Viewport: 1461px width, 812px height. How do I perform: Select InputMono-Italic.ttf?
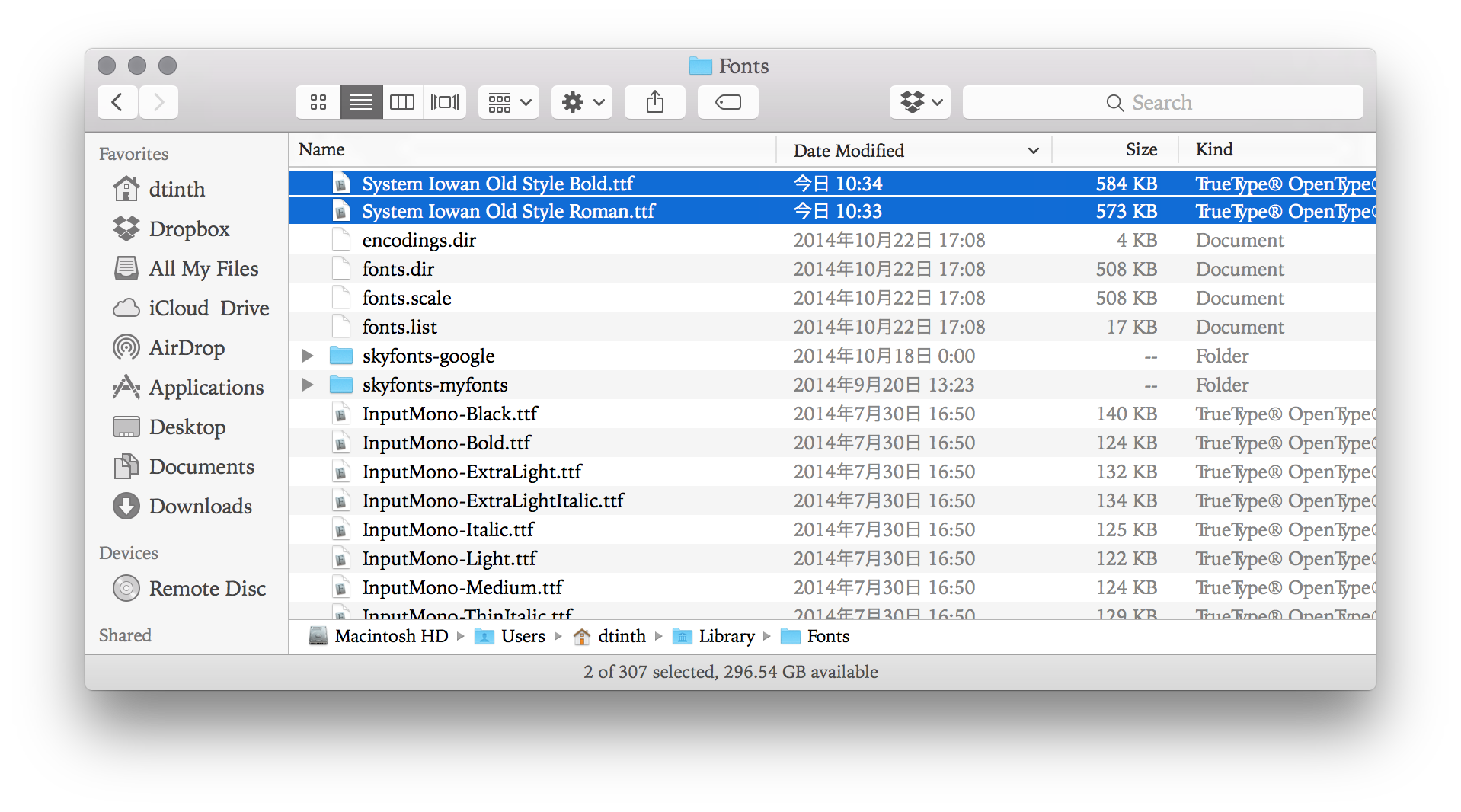(833, 529)
